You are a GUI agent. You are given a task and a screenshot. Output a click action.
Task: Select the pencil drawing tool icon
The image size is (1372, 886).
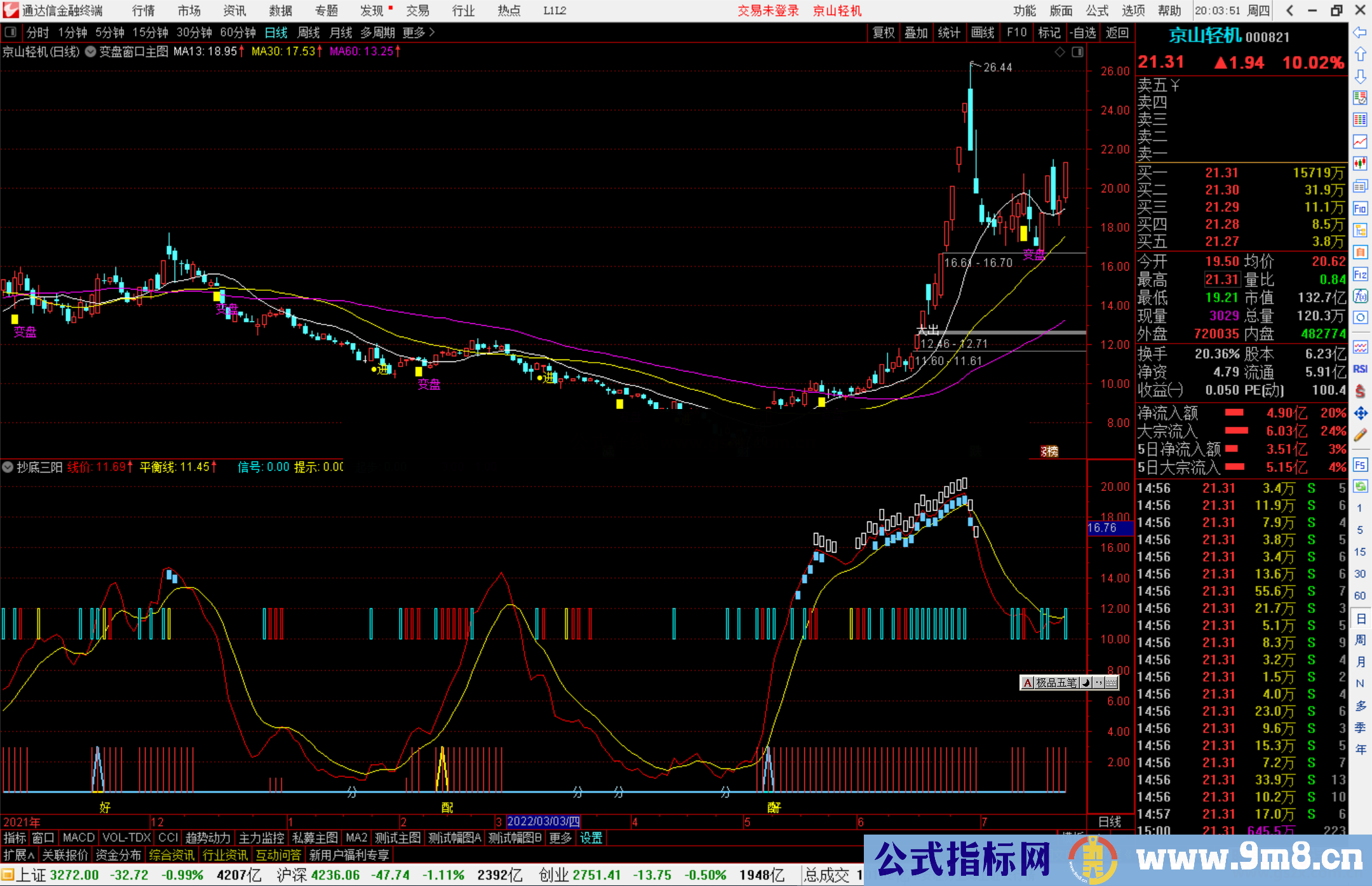coord(1360,435)
